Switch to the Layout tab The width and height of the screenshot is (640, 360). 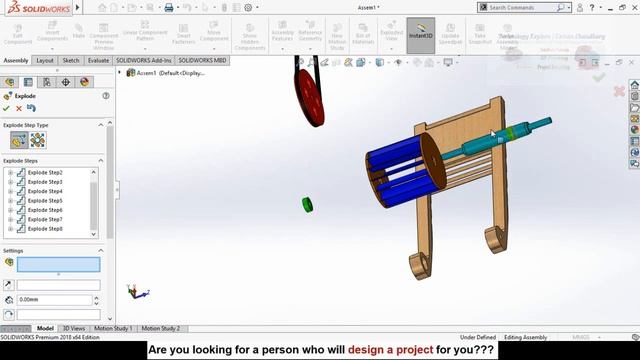45,60
